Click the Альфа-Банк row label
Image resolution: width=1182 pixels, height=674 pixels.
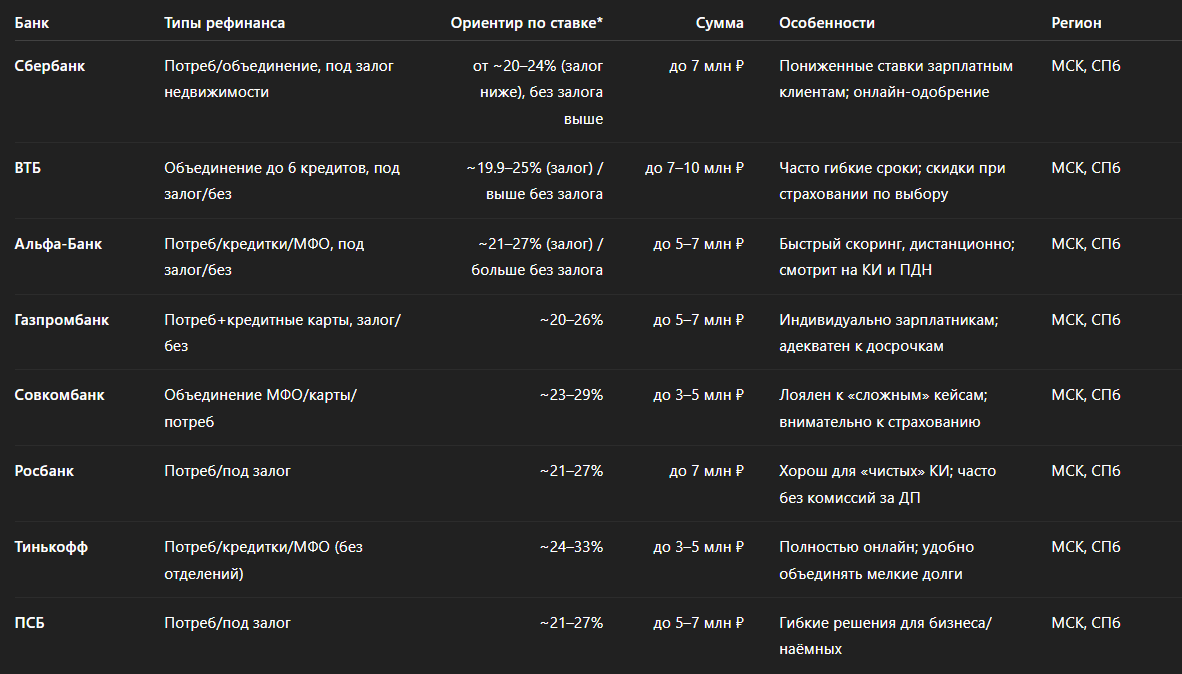pyautogui.click(x=58, y=244)
